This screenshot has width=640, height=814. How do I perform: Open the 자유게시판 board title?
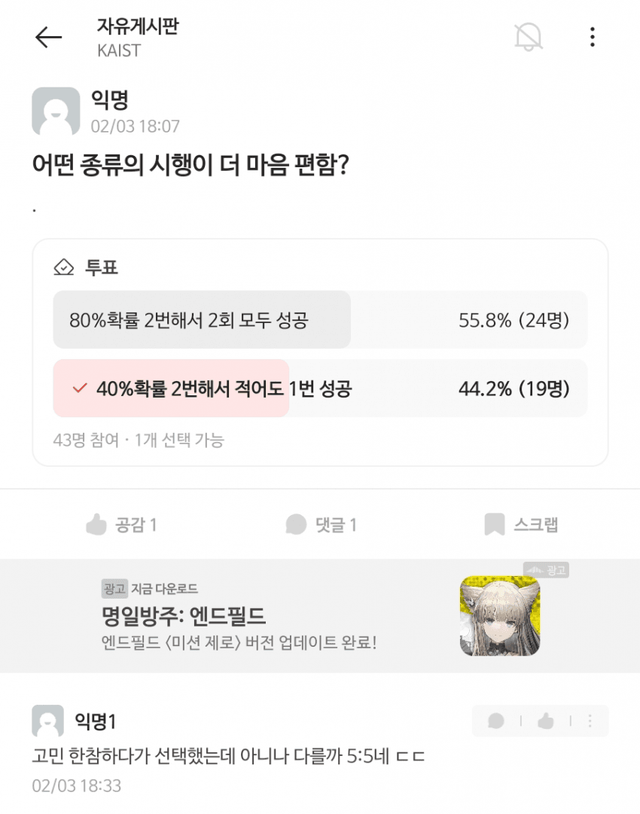pyautogui.click(x=137, y=27)
